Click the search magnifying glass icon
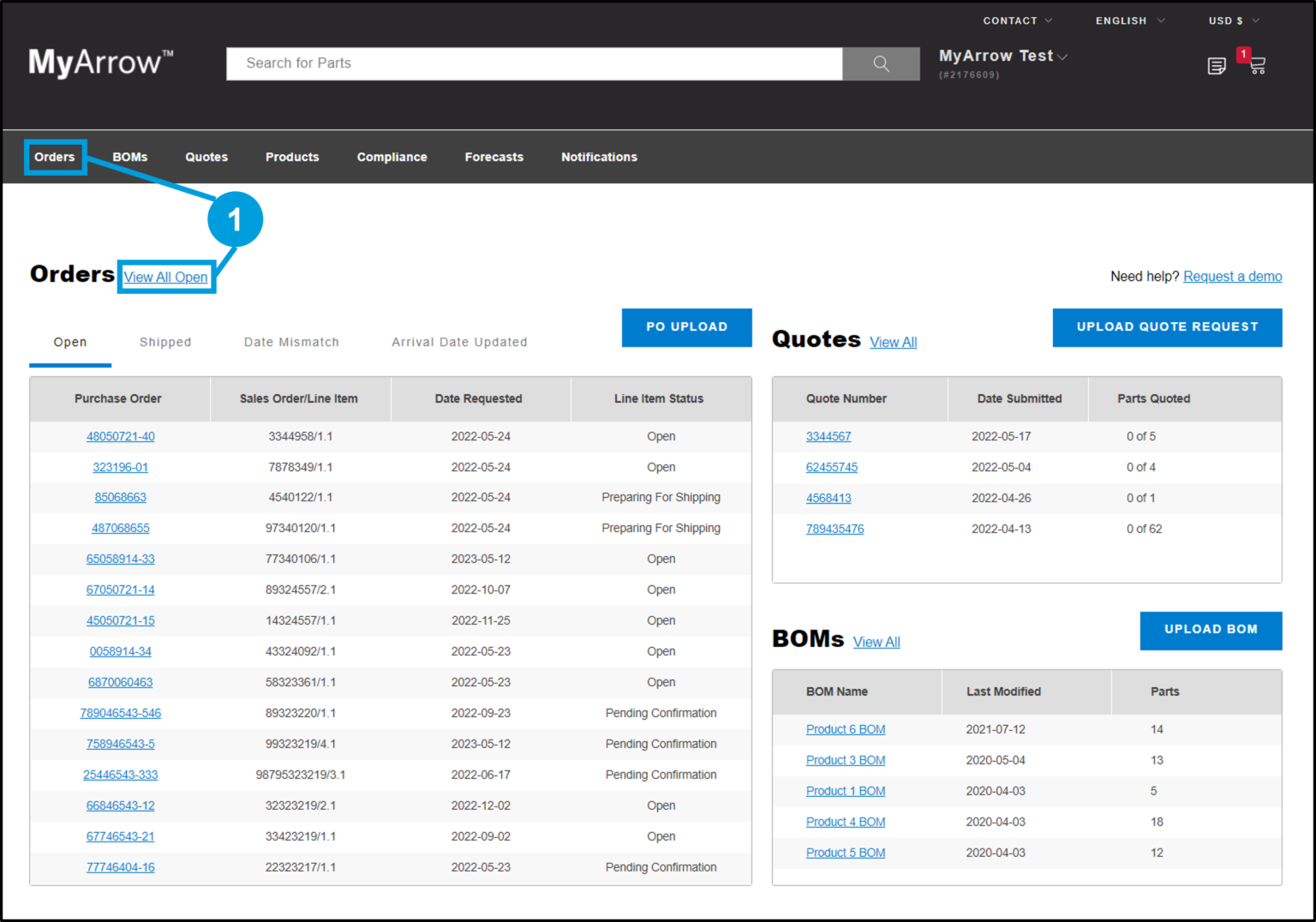 tap(881, 63)
